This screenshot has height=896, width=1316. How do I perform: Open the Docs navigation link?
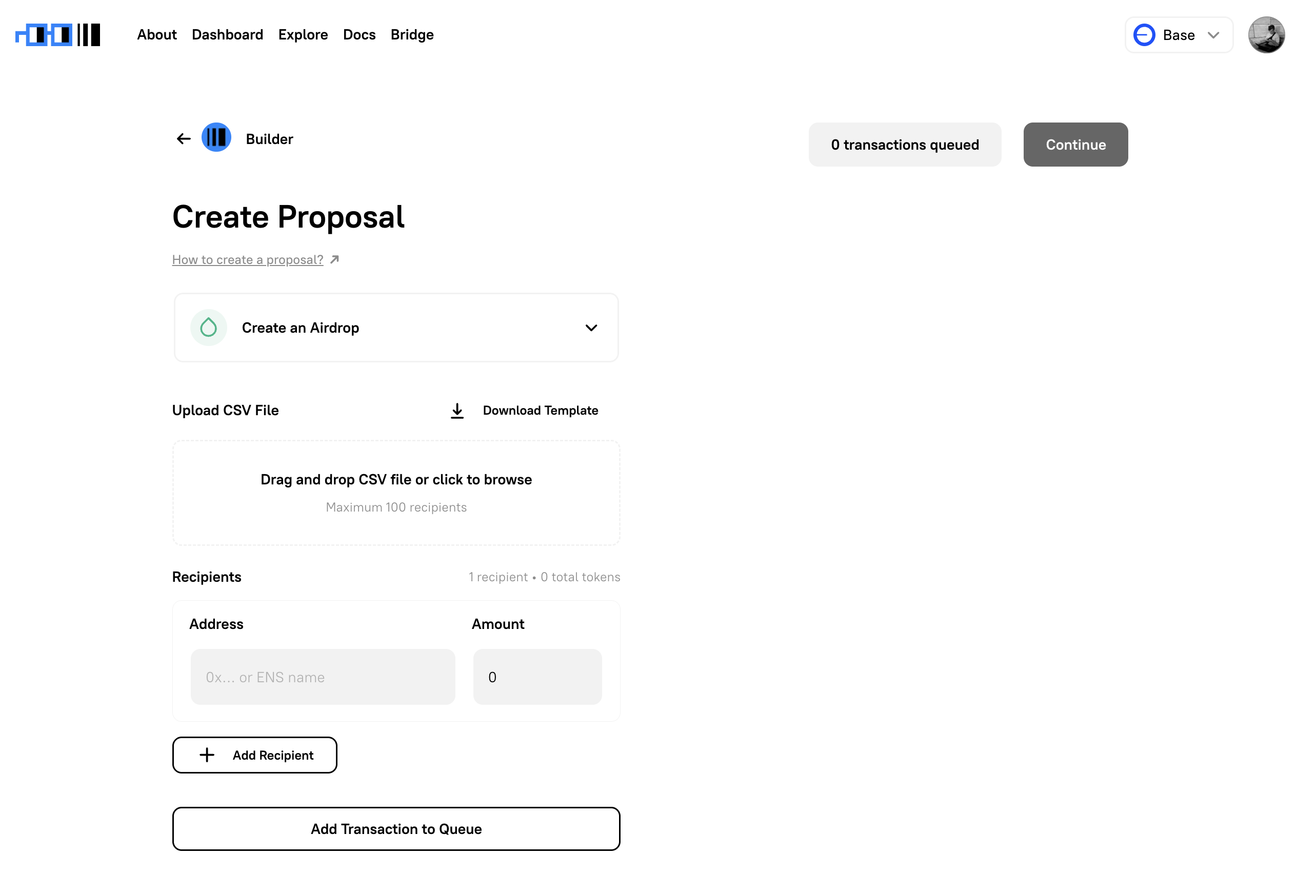pos(359,34)
